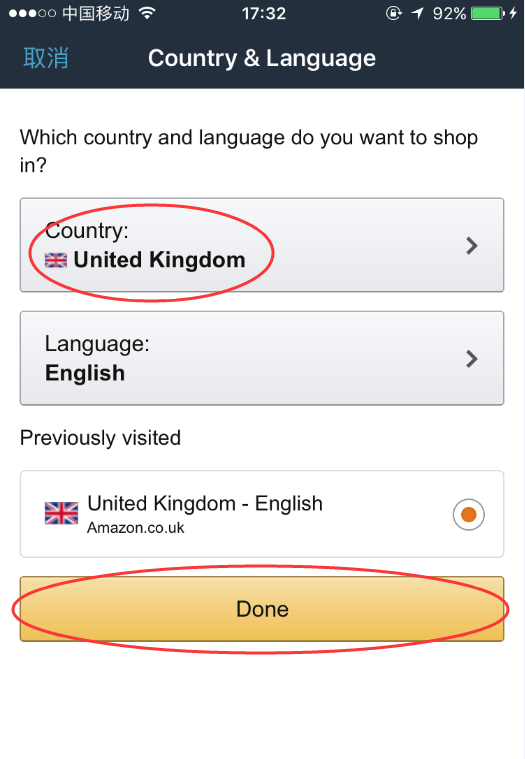Tap the 中国移动 carrier label
Image resolution: width=525 pixels, height=759 pixels.
point(96,14)
